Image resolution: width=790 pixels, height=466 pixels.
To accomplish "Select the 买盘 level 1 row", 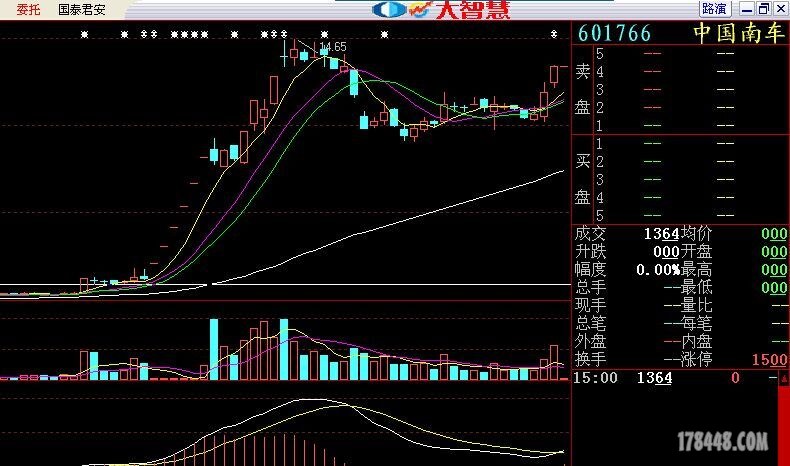I will pos(680,144).
